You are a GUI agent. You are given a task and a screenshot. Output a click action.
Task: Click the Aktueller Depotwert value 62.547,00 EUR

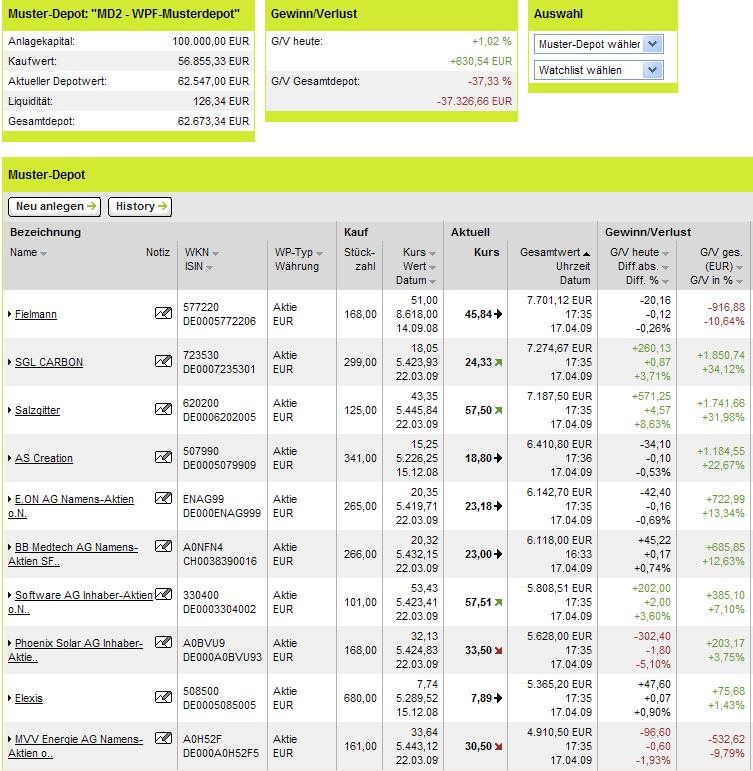(x=213, y=81)
